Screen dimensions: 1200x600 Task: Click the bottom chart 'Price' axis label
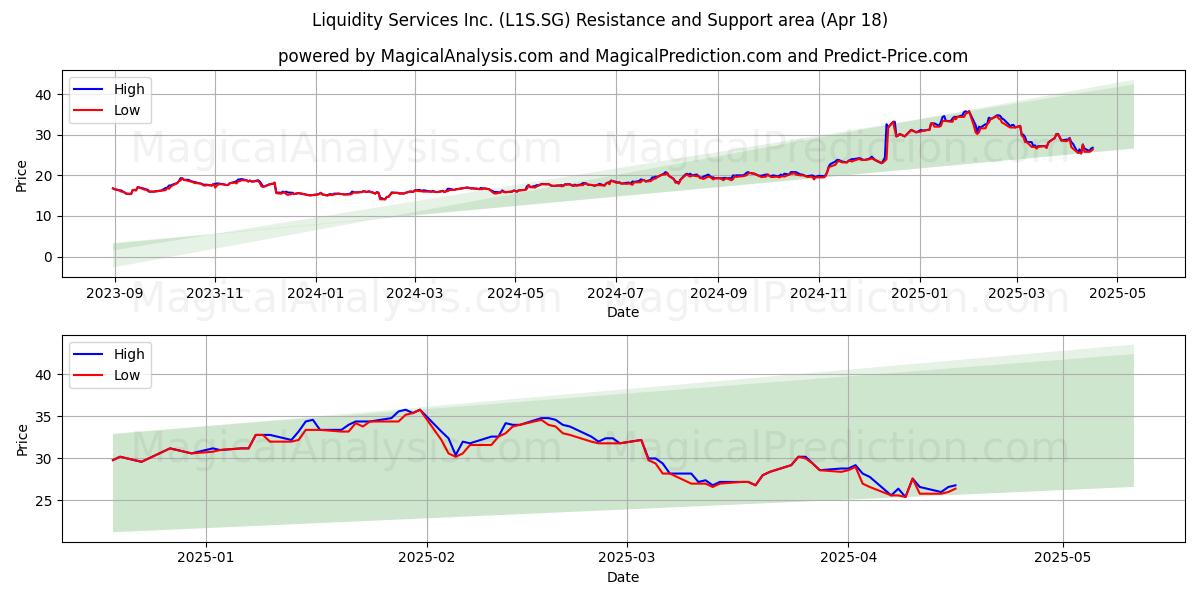[x=22, y=439]
